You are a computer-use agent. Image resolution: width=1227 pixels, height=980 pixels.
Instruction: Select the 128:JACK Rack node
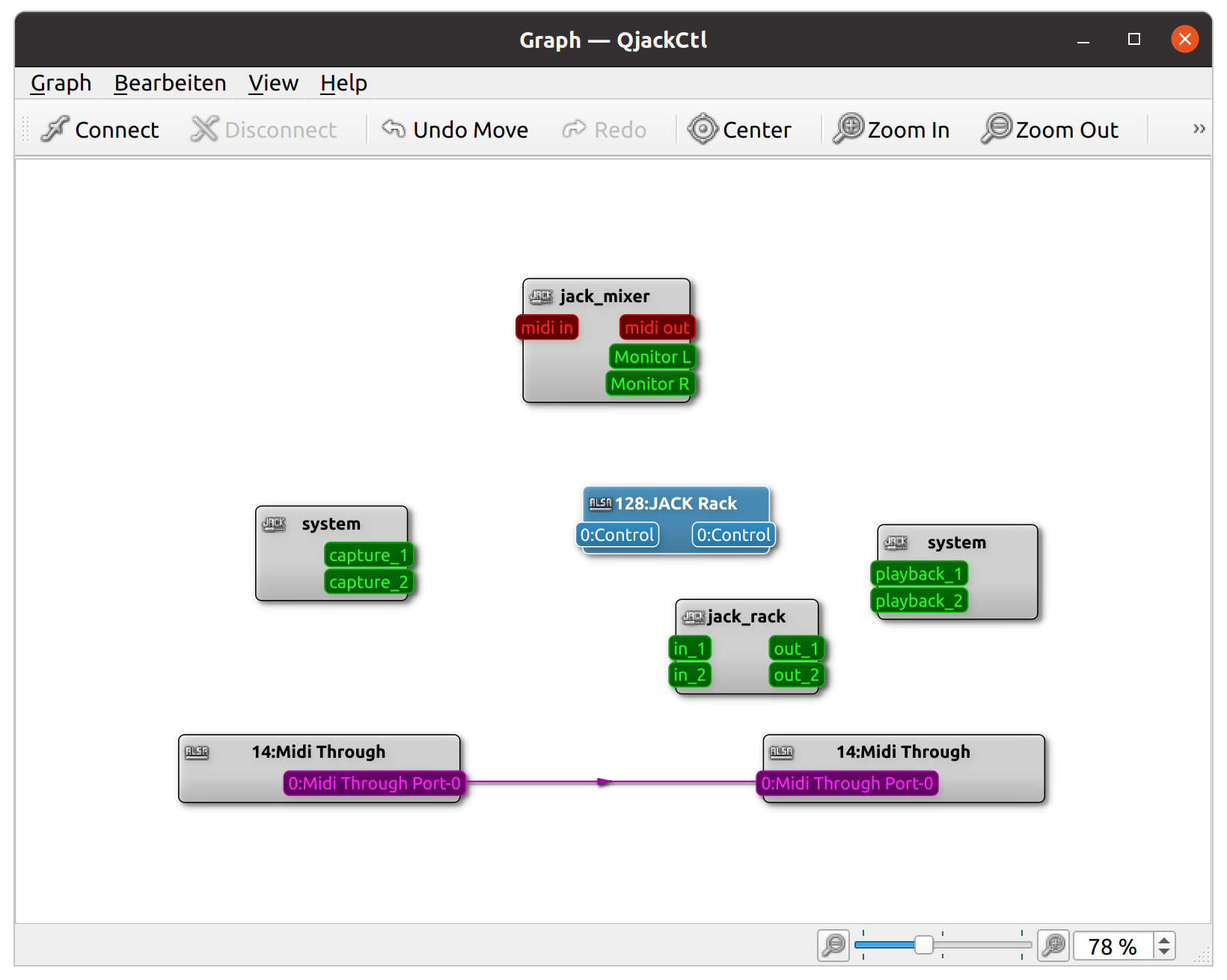[674, 503]
